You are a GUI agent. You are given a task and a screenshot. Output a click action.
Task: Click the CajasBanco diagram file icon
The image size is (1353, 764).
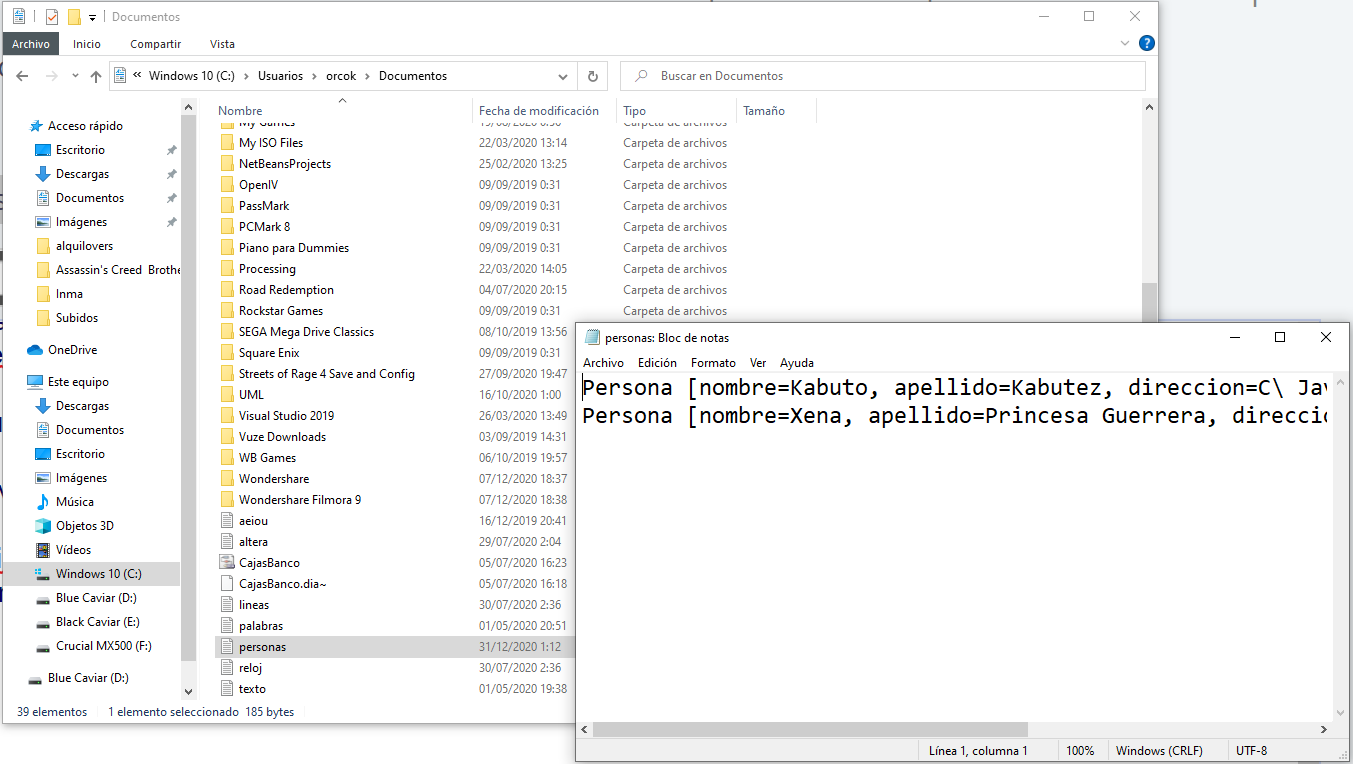point(227,563)
